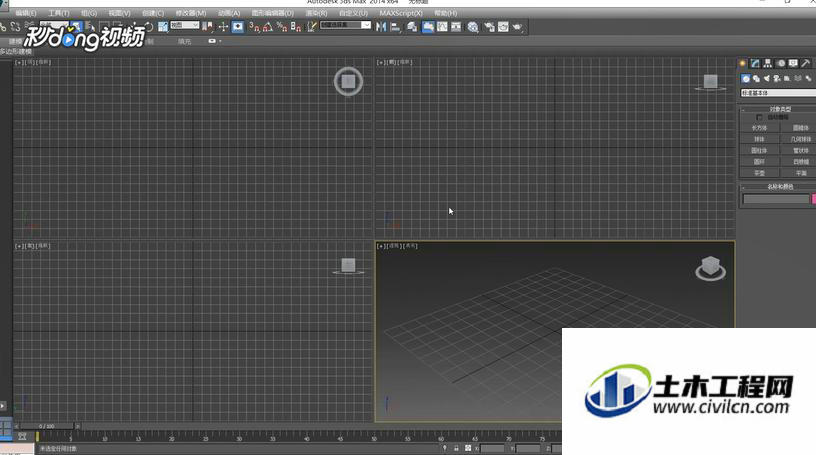Image resolution: width=816 pixels, height=455 pixels.
Task: Select Geometry category in Create panel
Action: [746, 79]
